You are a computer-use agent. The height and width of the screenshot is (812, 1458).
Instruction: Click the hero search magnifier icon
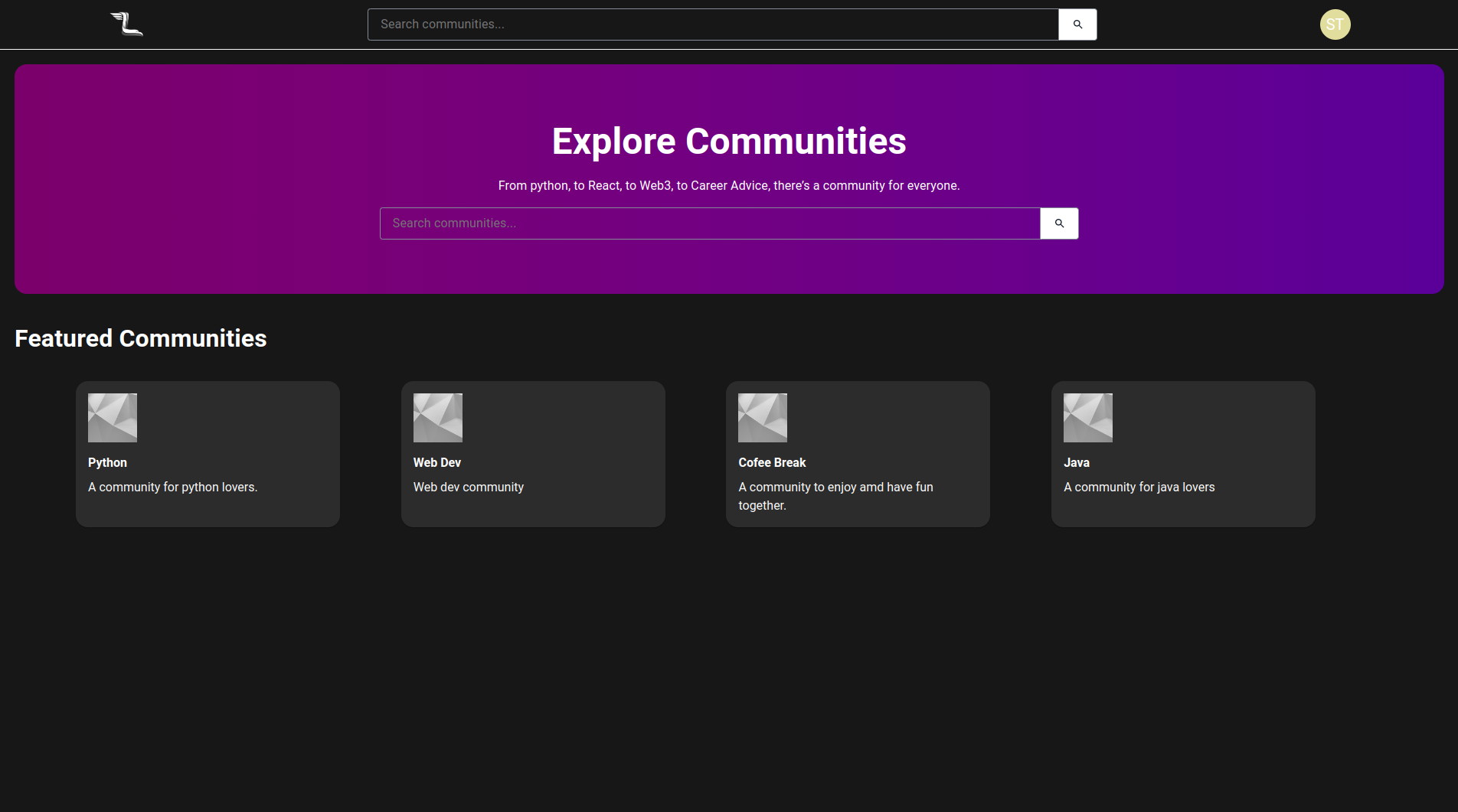click(x=1059, y=223)
